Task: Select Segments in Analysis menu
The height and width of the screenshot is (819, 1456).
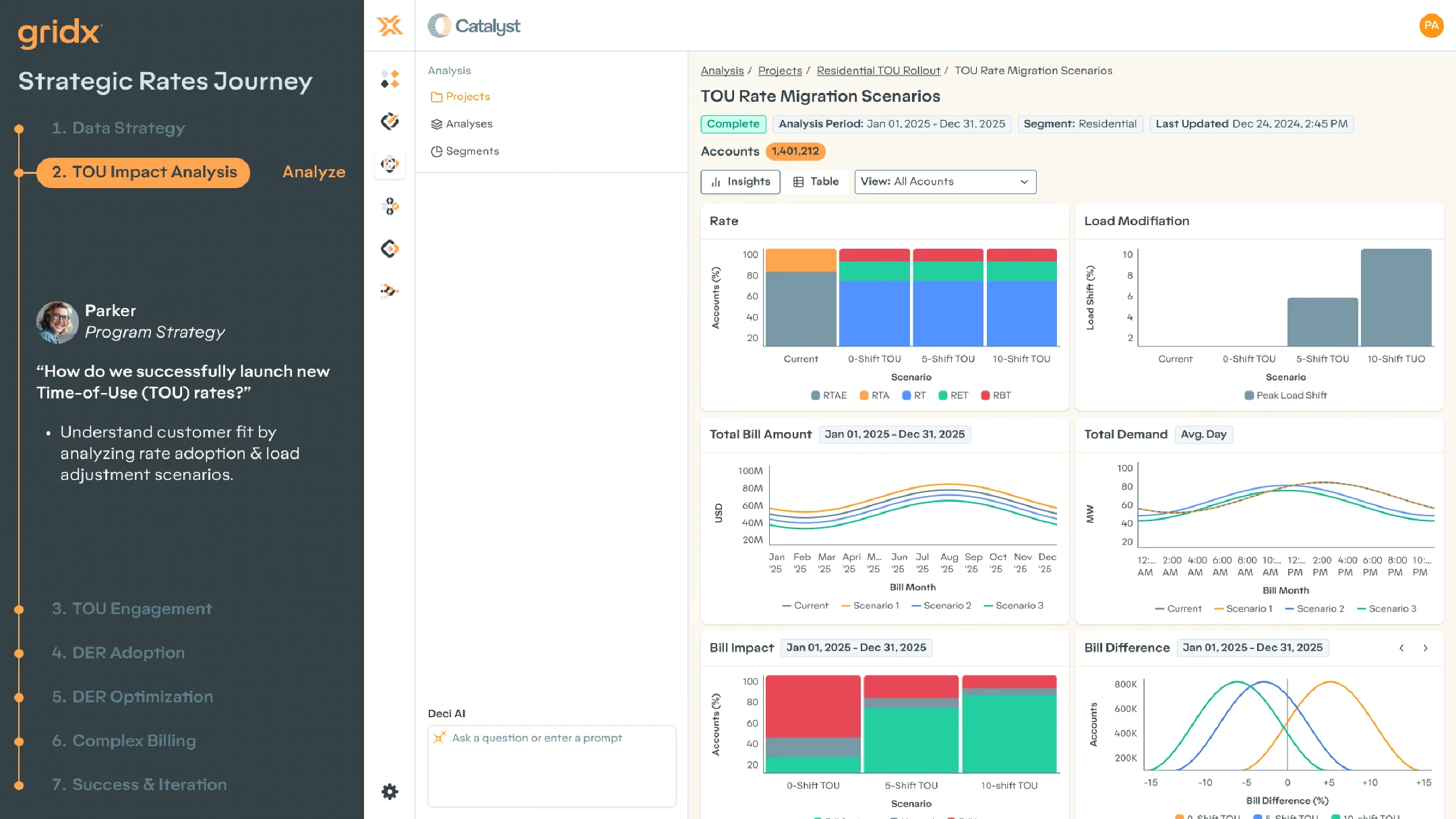Action: [x=473, y=152]
